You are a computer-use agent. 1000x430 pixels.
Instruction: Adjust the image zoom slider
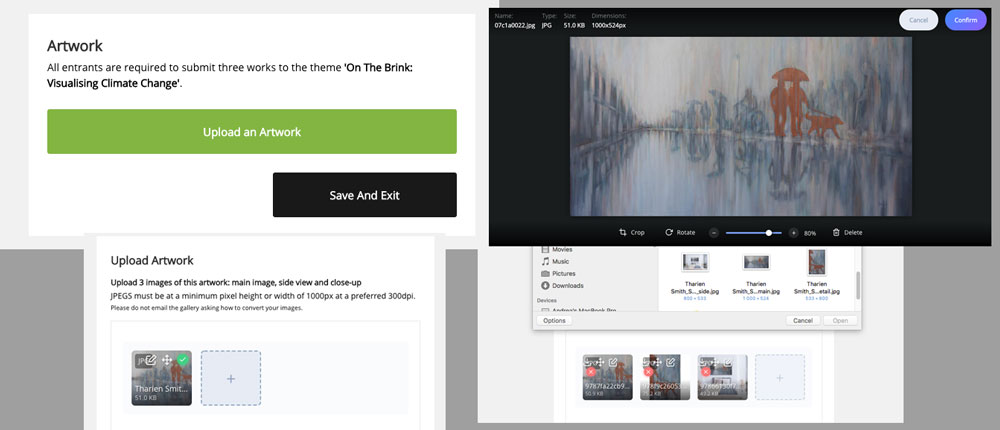[753, 233]
